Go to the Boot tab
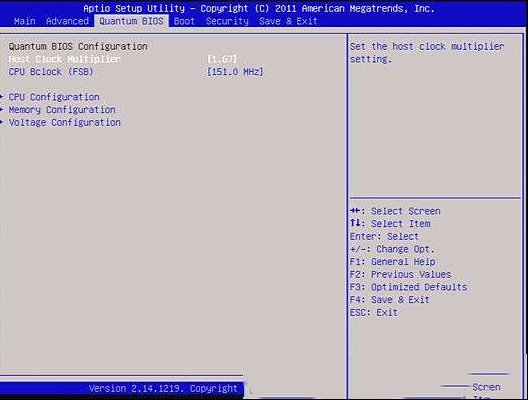Viewport: 528px width, 400px height. pyautogui.click(x=184, y=21)
